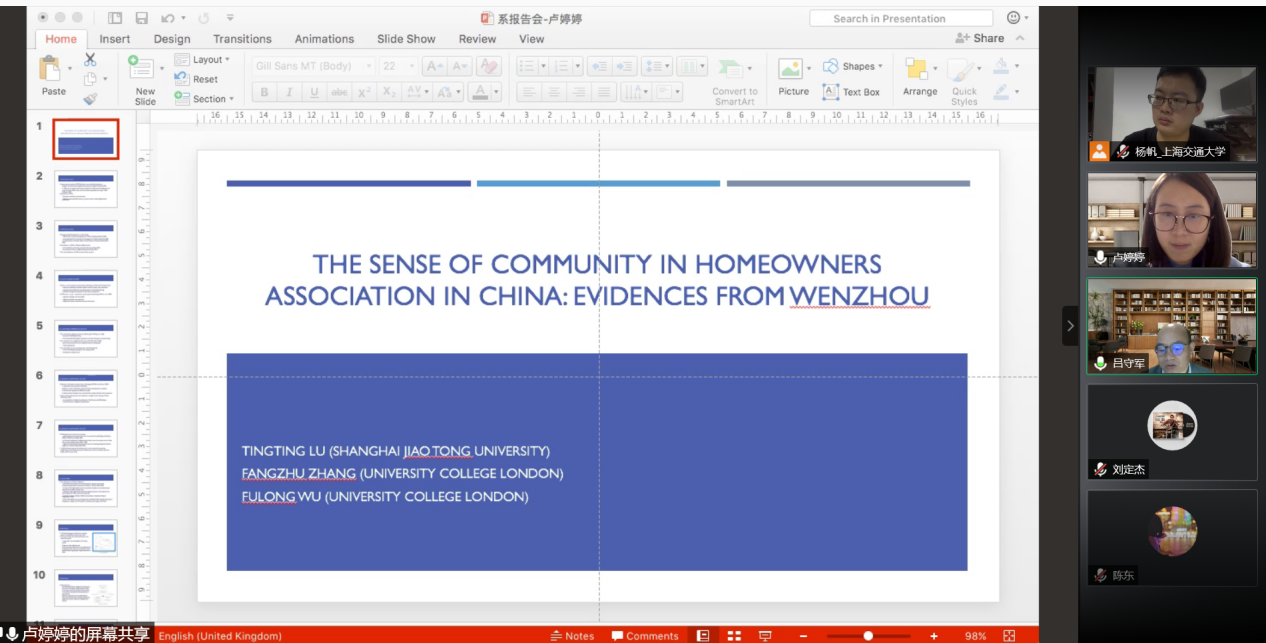Start Slide Show from status bar icon
Screen dimensions: 1266x643
coord(765,635)
